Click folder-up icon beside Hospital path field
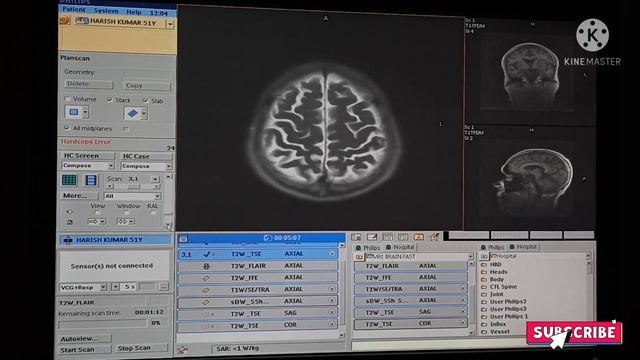The height and width of the screenshot is (360, 640). [x=484, y=256]
